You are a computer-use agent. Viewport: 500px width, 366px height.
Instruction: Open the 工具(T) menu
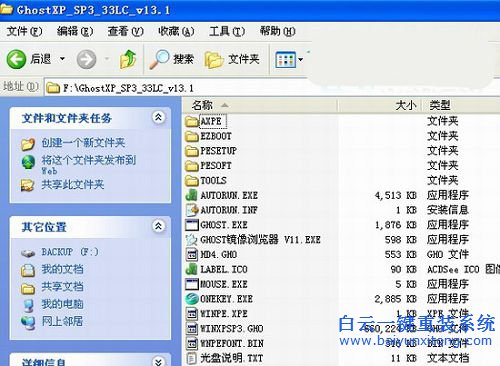tap(227, 31)
